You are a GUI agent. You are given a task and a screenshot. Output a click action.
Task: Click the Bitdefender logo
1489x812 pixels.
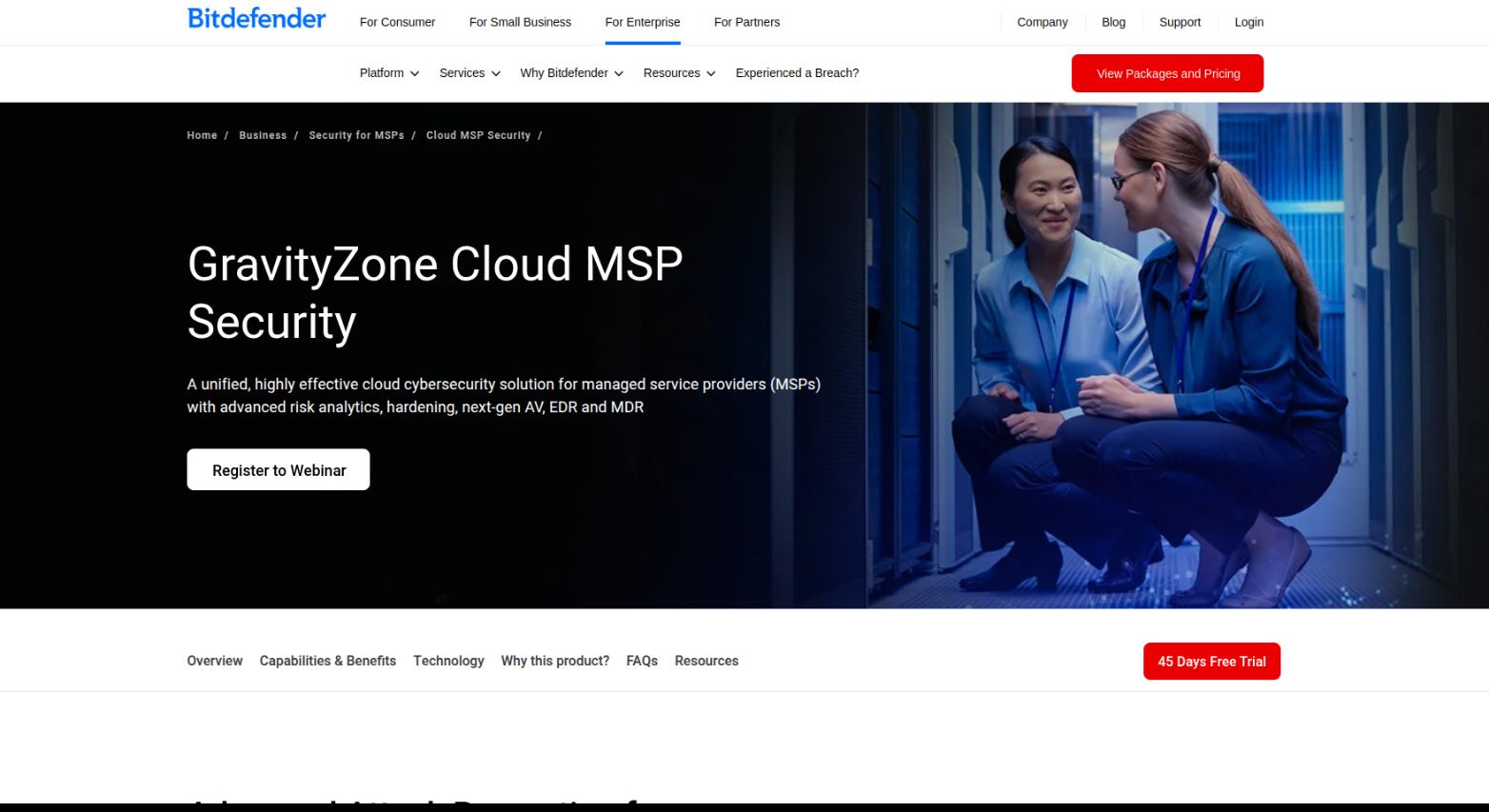(255, 18)
